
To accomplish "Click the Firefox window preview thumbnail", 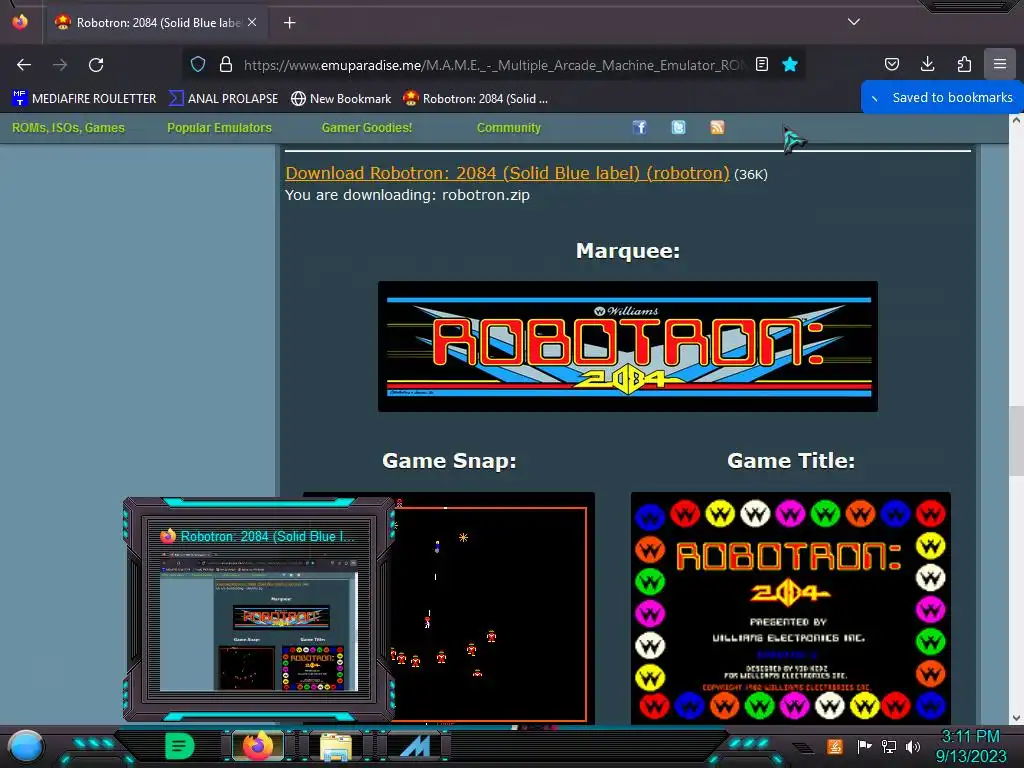I will (259, 620).
